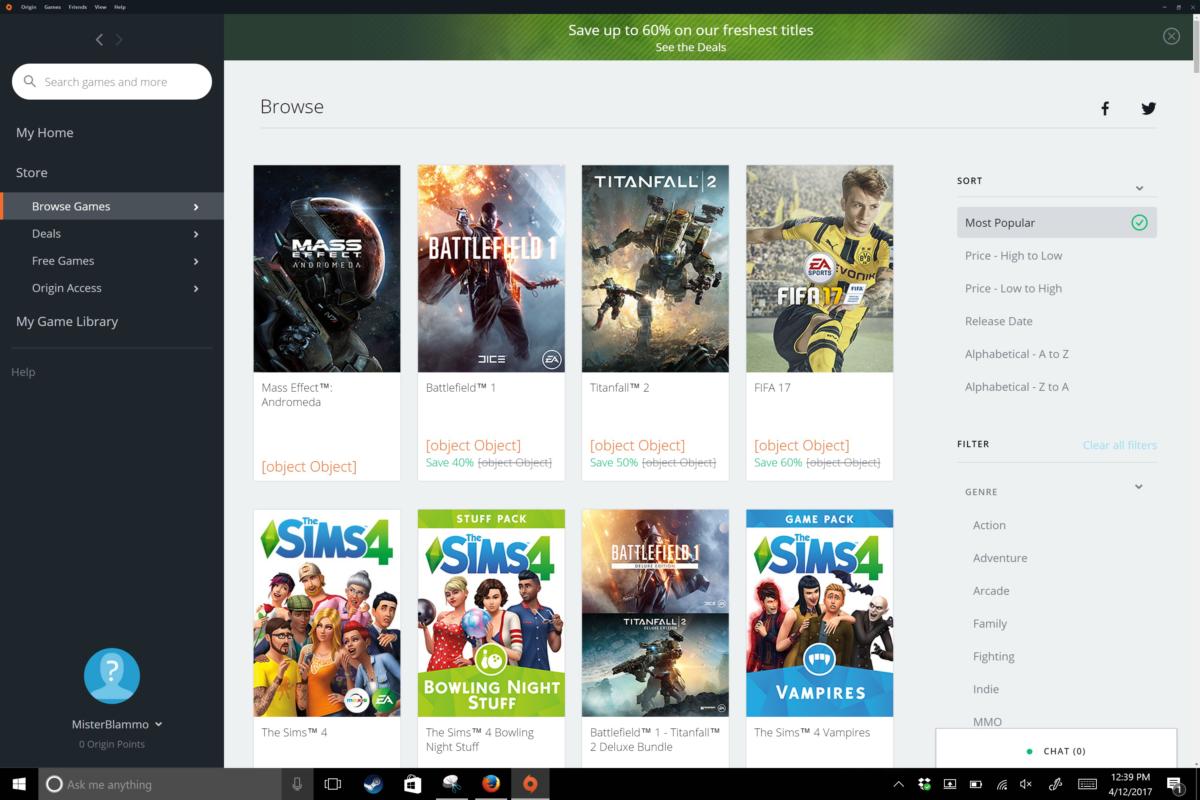
Task: Click the battery tray icon
Action: 975,784
